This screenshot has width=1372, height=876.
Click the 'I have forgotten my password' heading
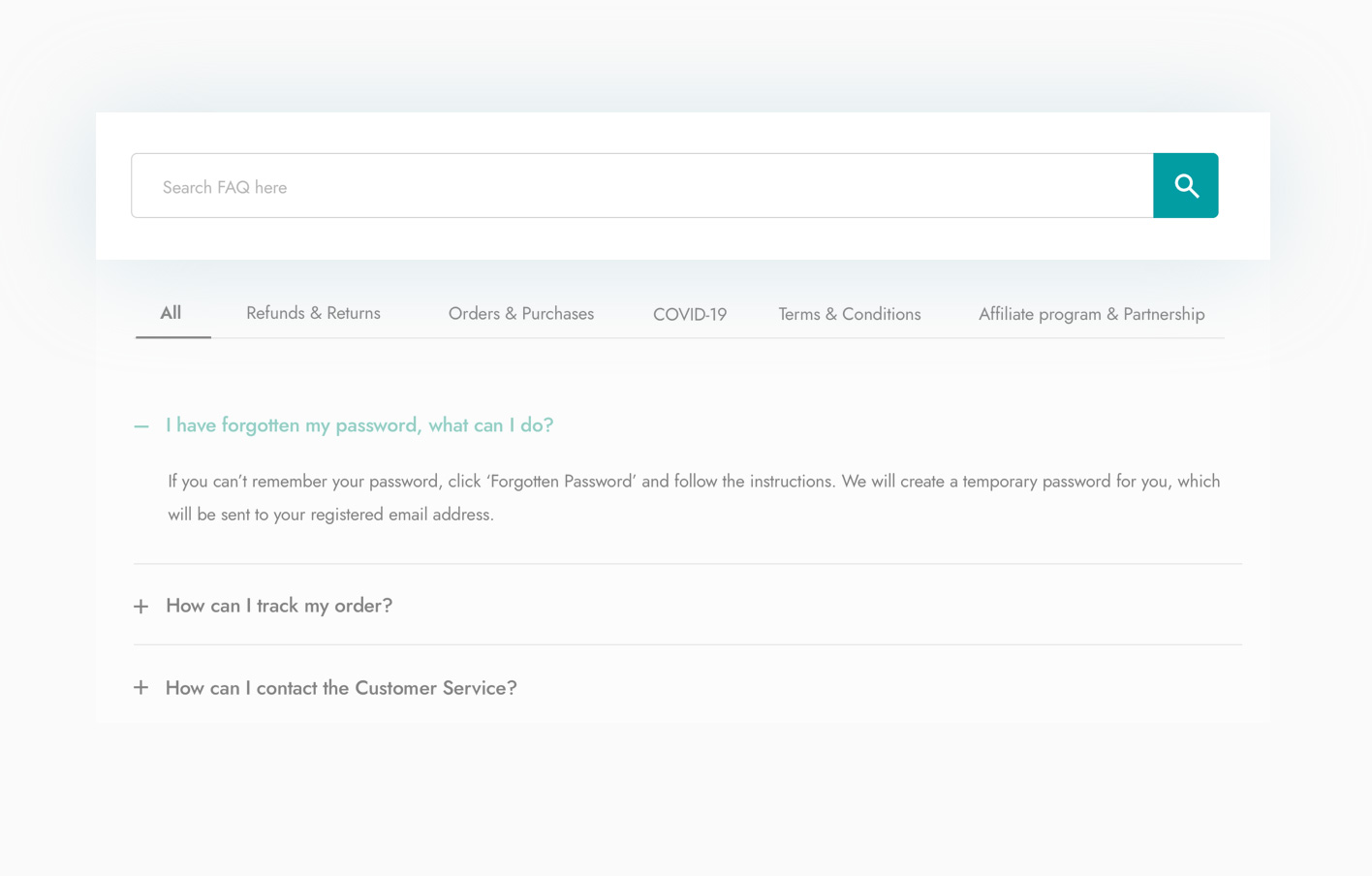coord(359,425)
